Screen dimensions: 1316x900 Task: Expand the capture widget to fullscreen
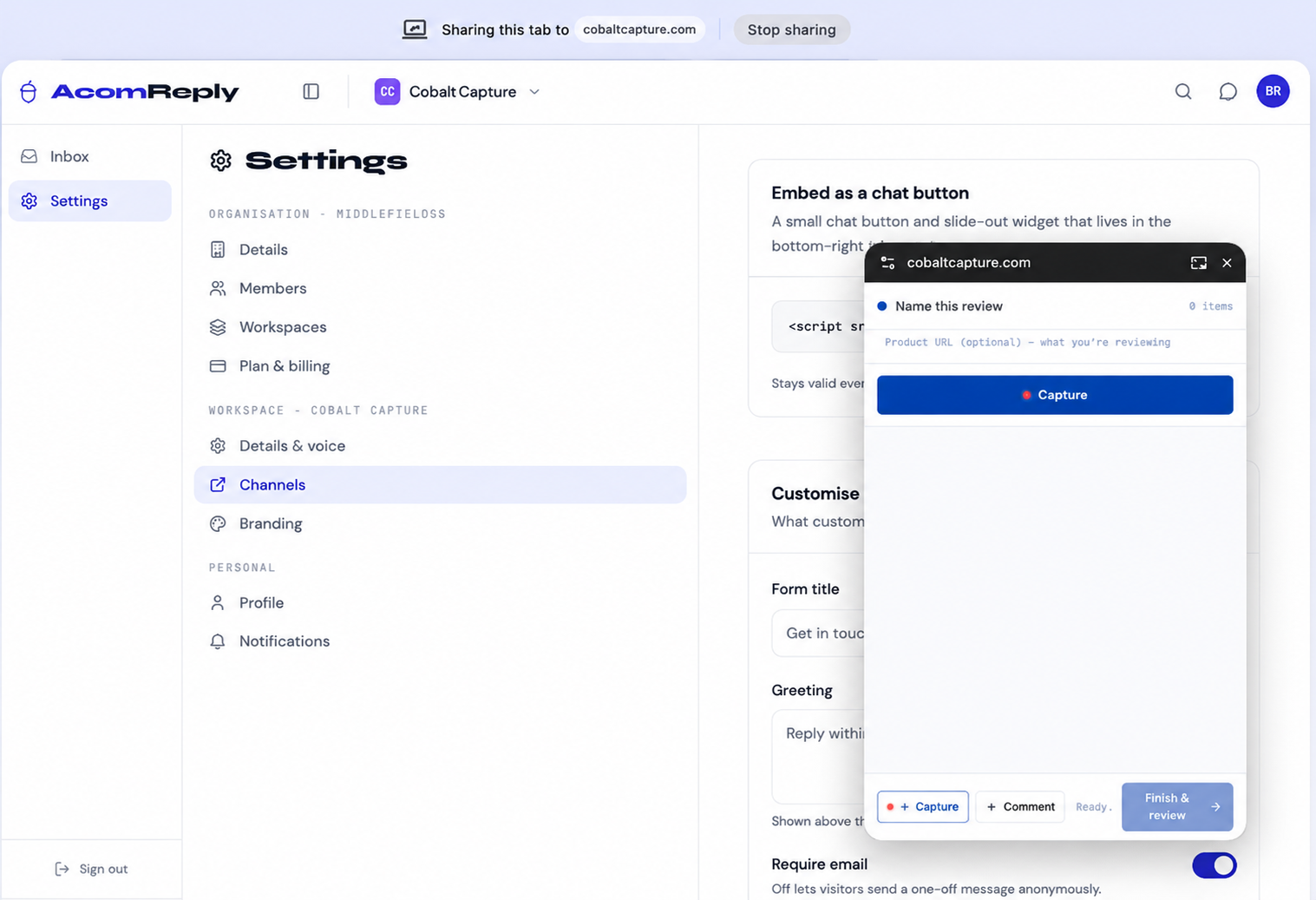(x=1198, y=263)
